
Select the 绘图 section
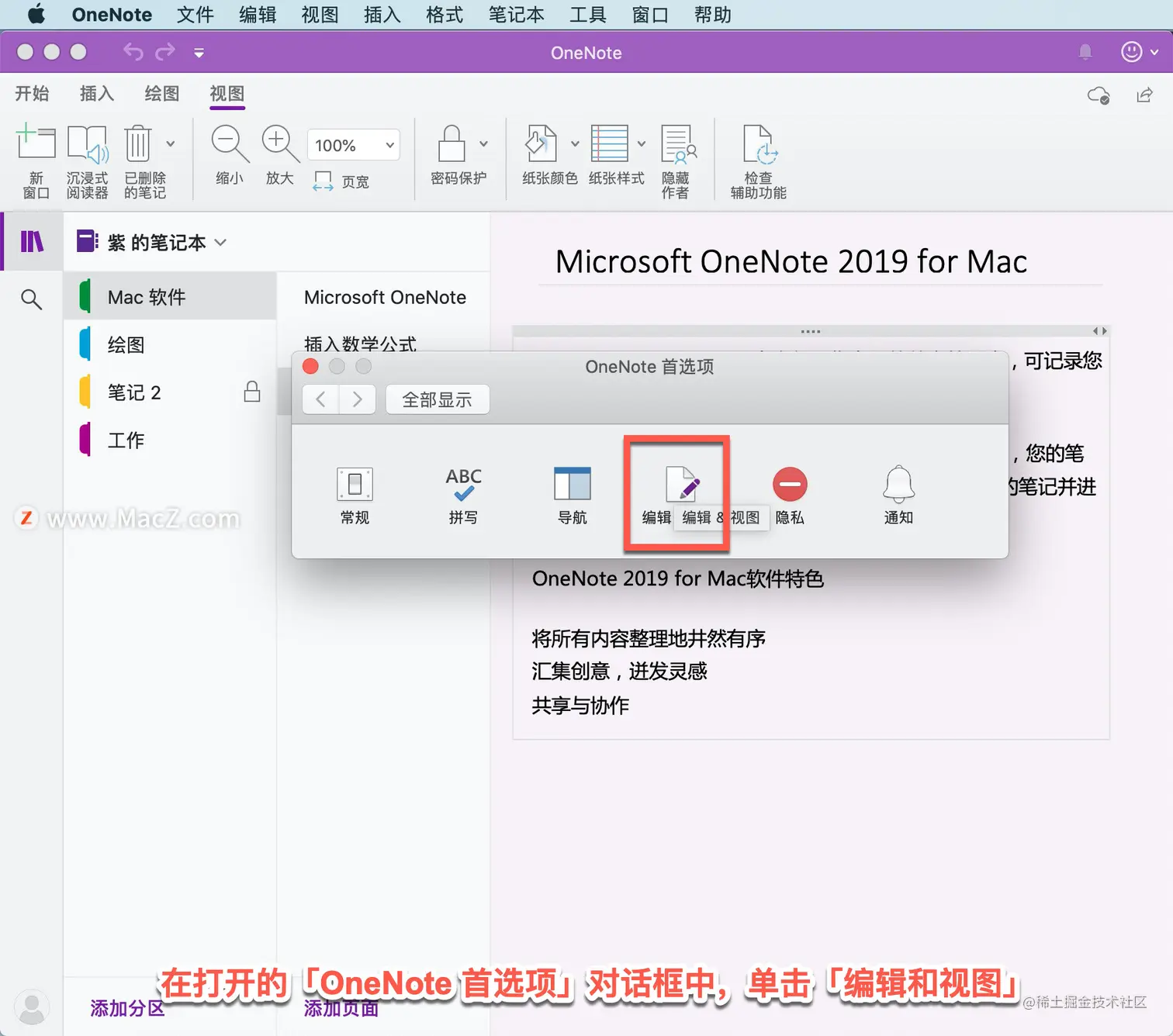(170, 344)
